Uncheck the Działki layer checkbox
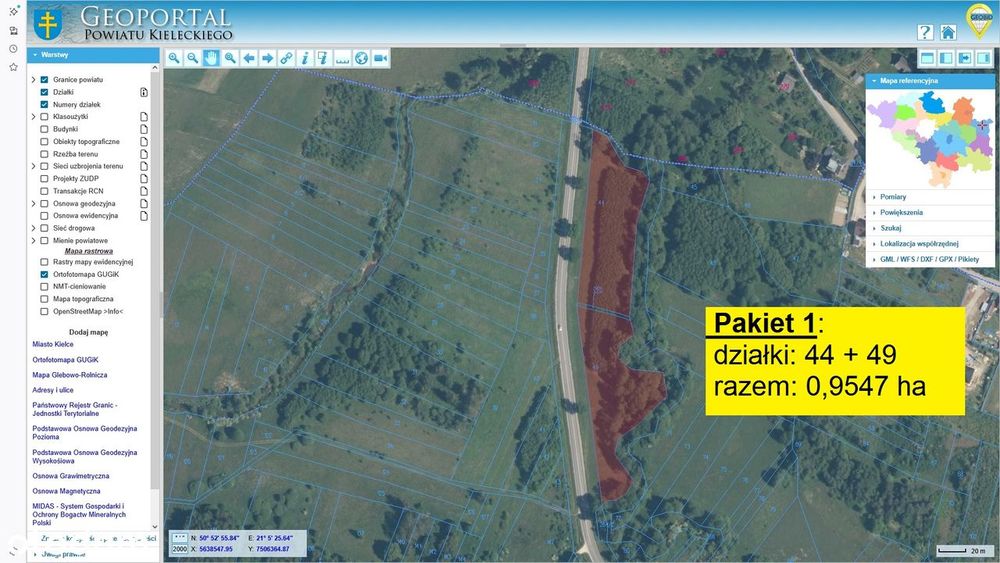Viewport: 1000px width, 563px height. coord(44,92)
